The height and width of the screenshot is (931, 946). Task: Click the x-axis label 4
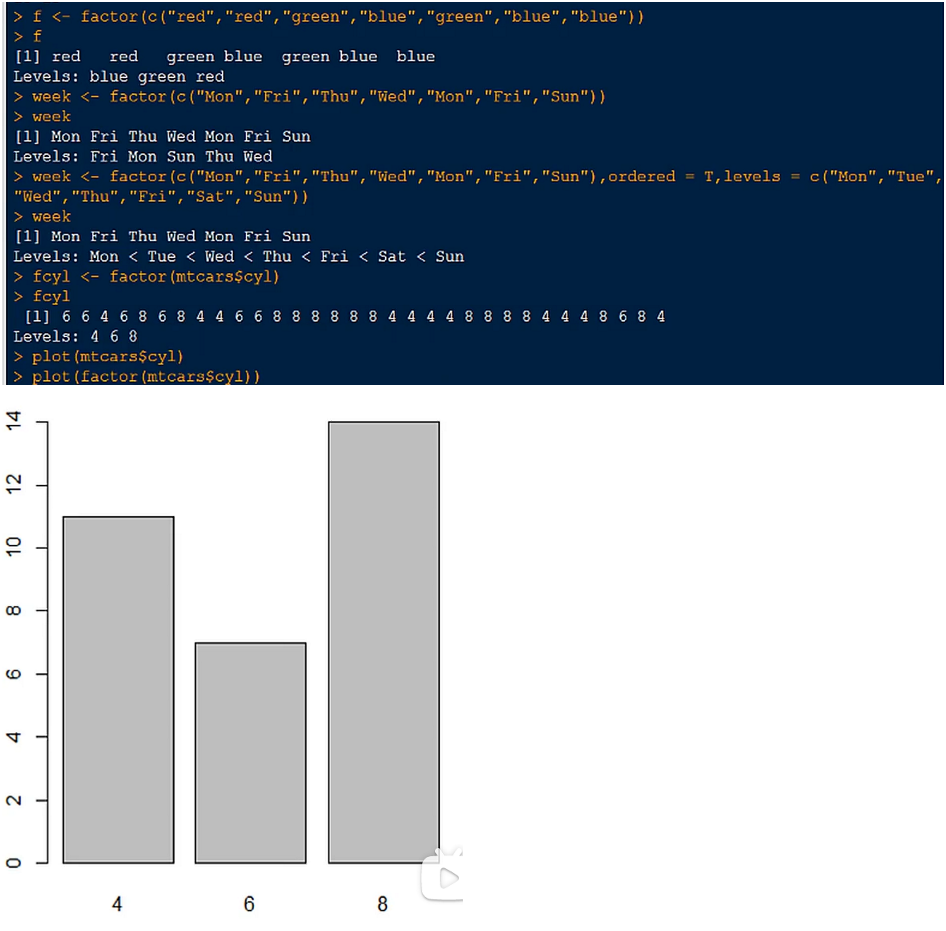point(117,903)
